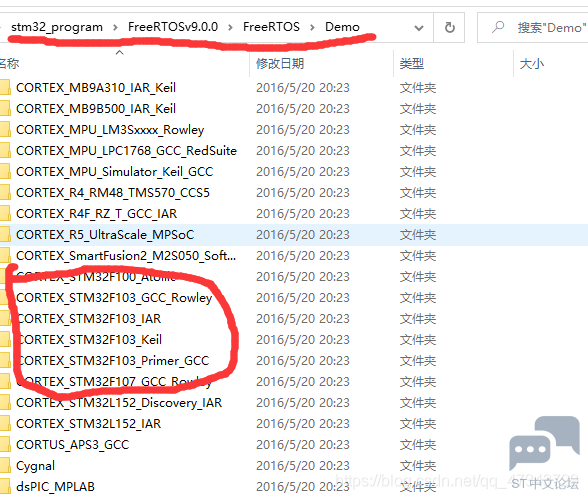
Task: Expand chevron after stm32_program in breadcrumb
Action: (115, 27)
